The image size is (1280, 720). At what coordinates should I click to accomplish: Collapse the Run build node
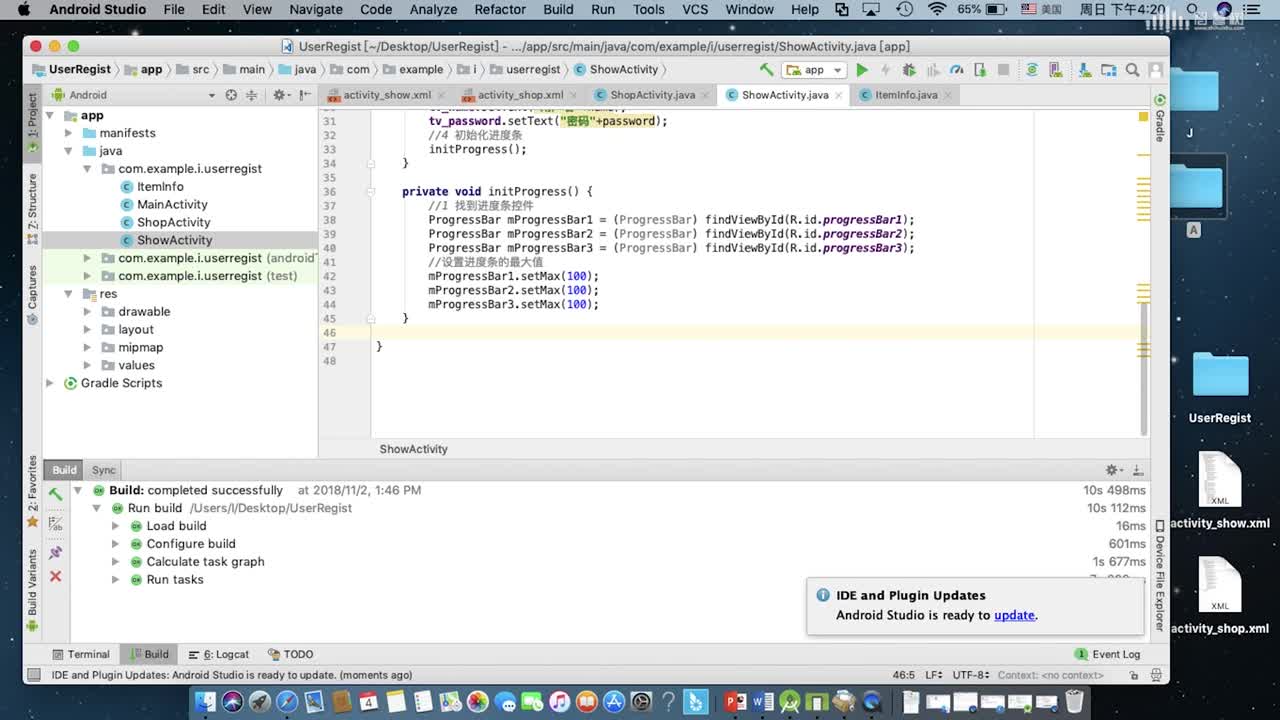pos(97,508)
